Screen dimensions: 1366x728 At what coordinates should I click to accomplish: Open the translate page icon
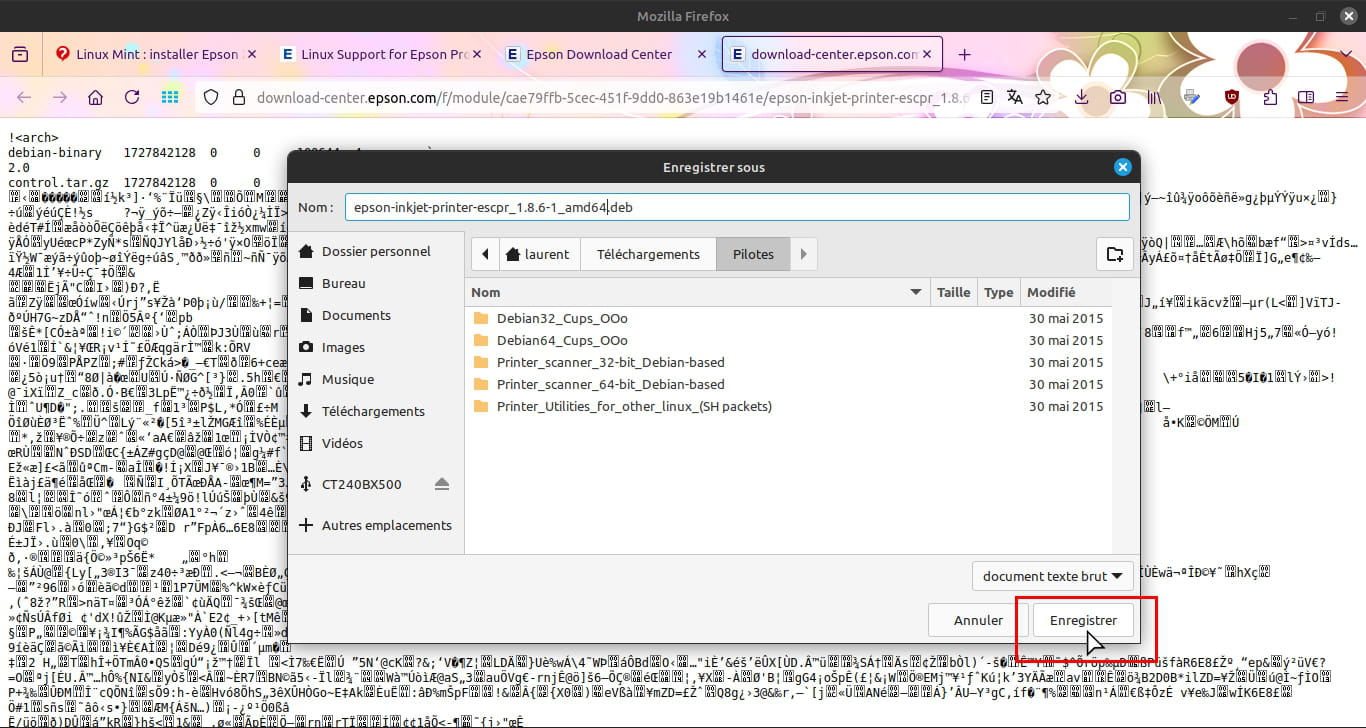(1015, 97)
